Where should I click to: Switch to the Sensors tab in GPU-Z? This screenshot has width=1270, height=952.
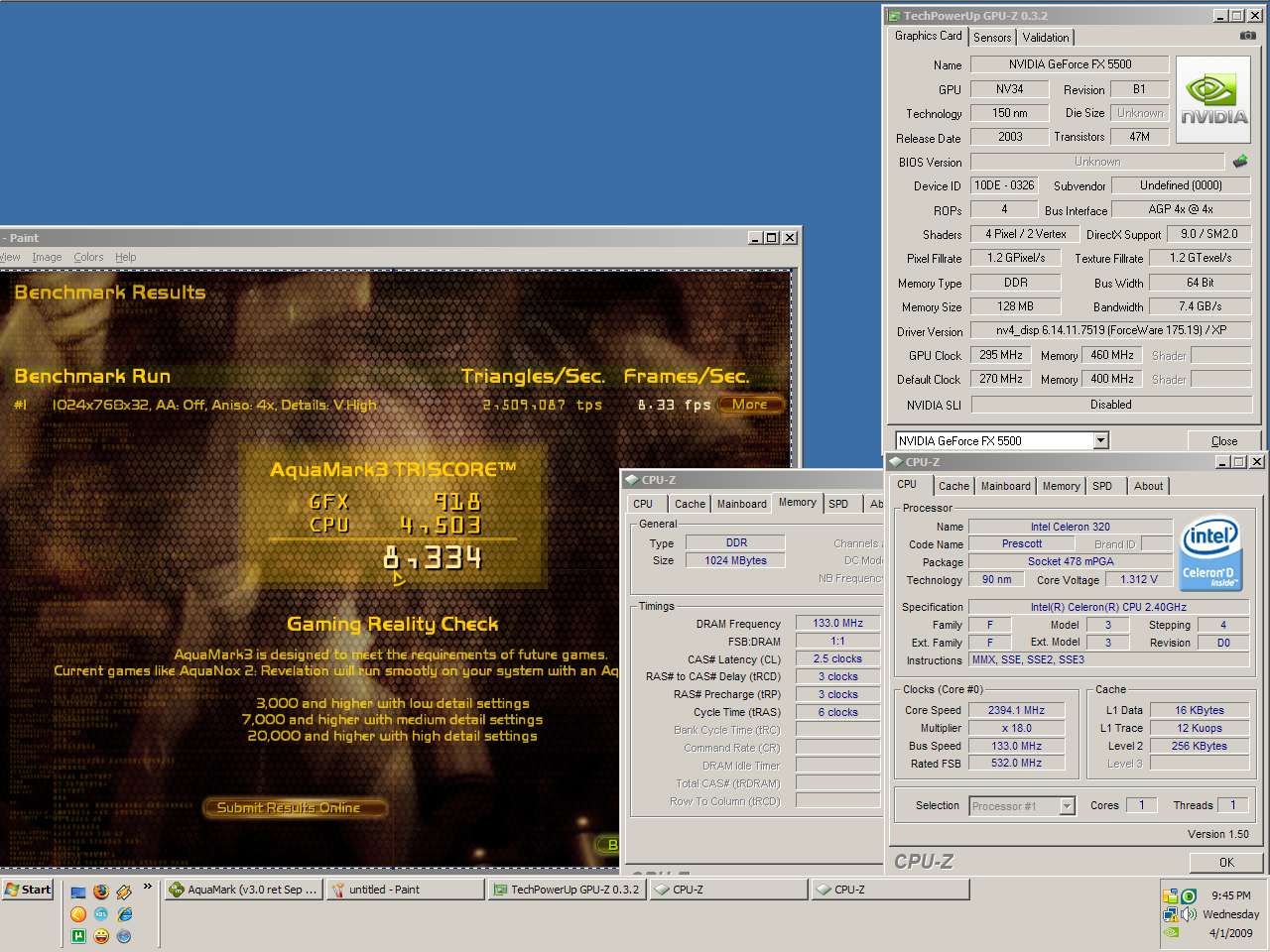(992, 38)
